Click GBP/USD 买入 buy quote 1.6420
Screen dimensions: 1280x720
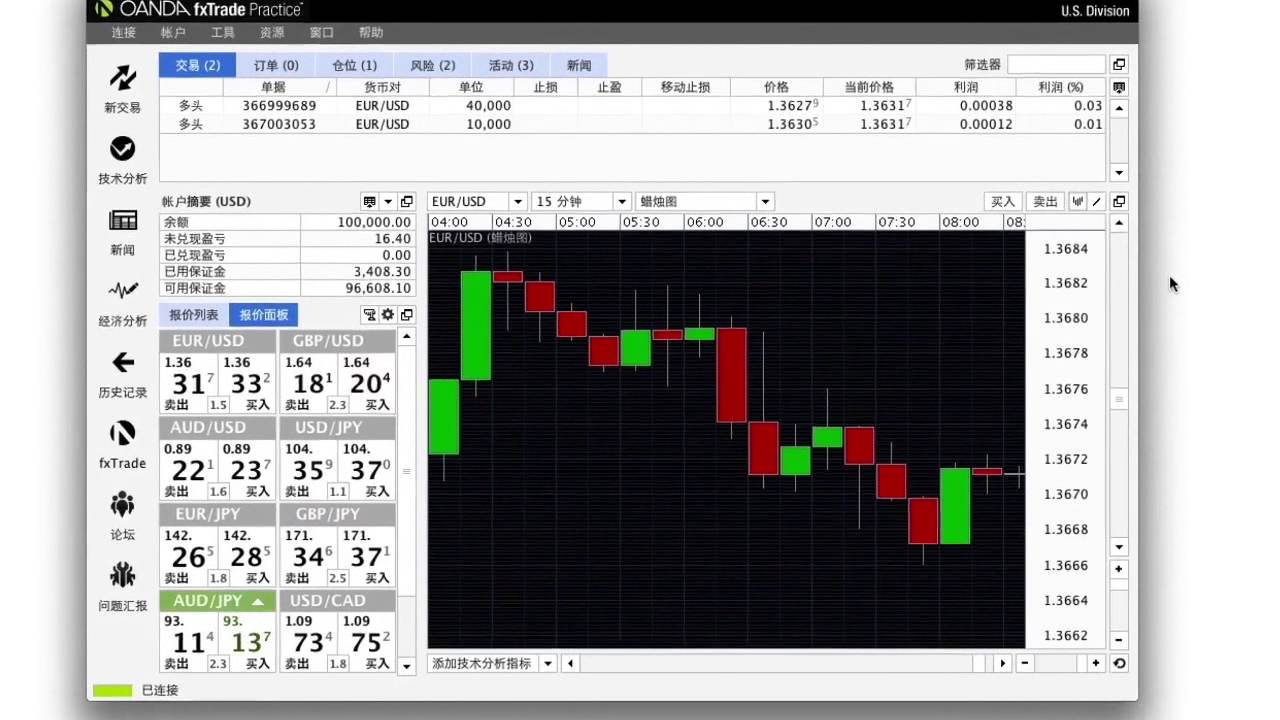[x=367, y=383]
